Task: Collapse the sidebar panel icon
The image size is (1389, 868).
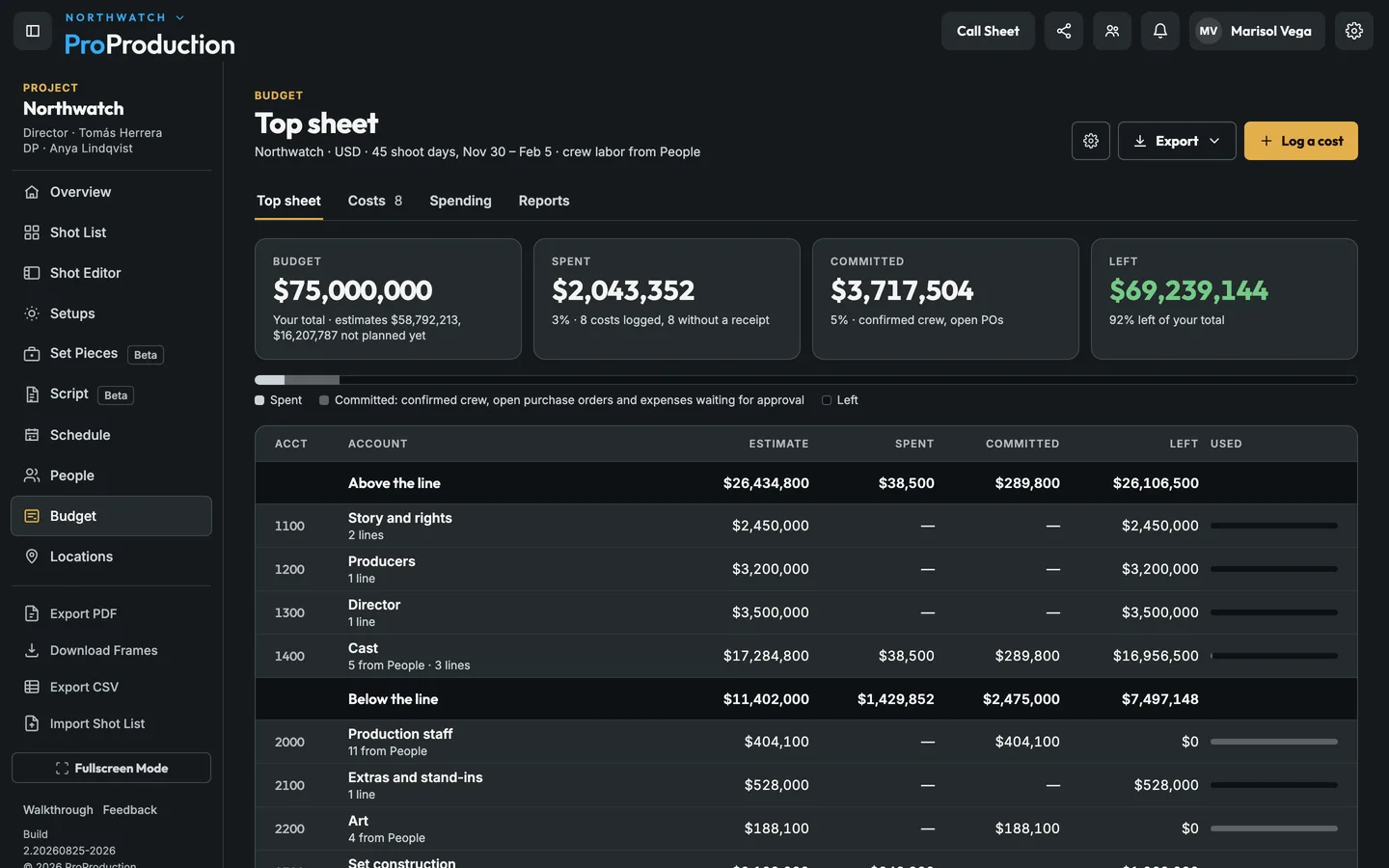Action: [33, 31]
